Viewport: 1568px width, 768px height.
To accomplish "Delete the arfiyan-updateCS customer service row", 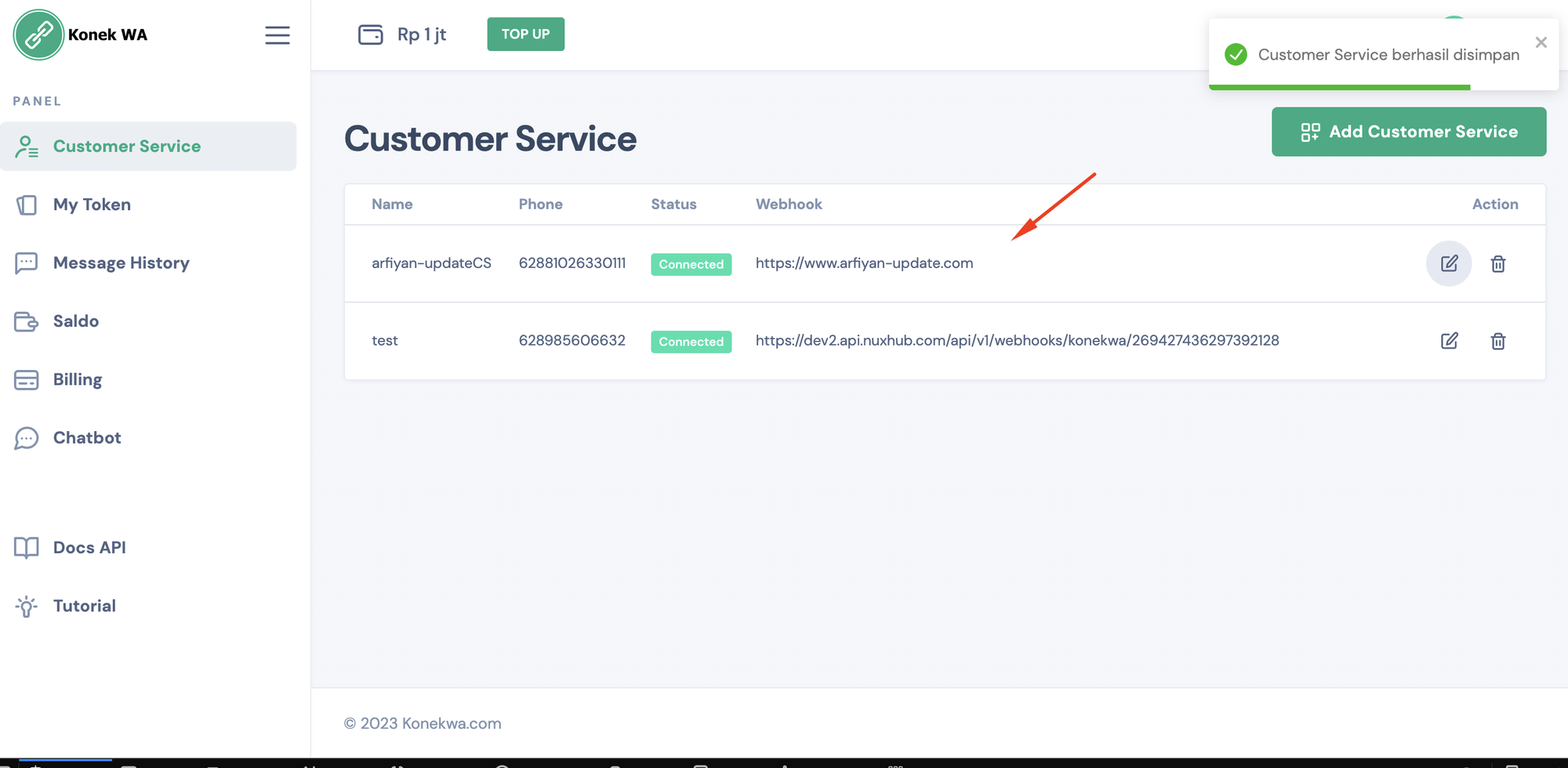I will point(1497,264).
